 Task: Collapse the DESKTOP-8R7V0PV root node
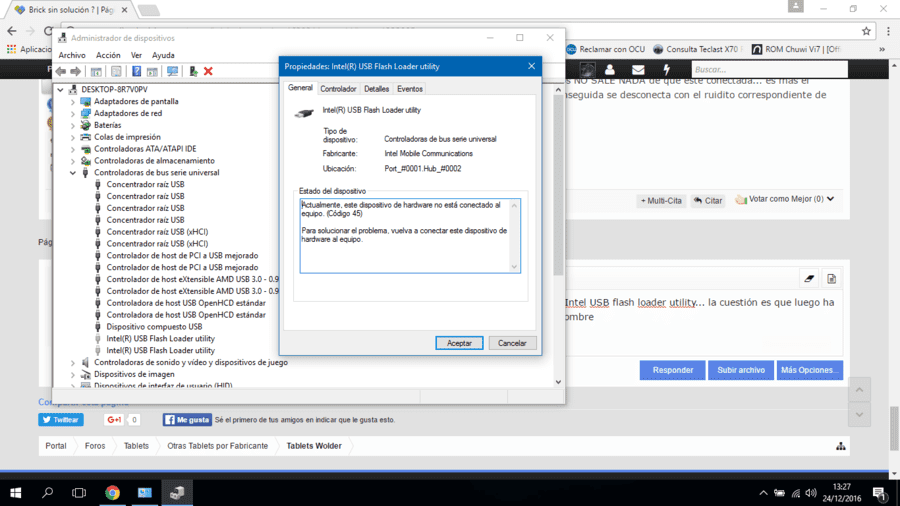point(60,89)
